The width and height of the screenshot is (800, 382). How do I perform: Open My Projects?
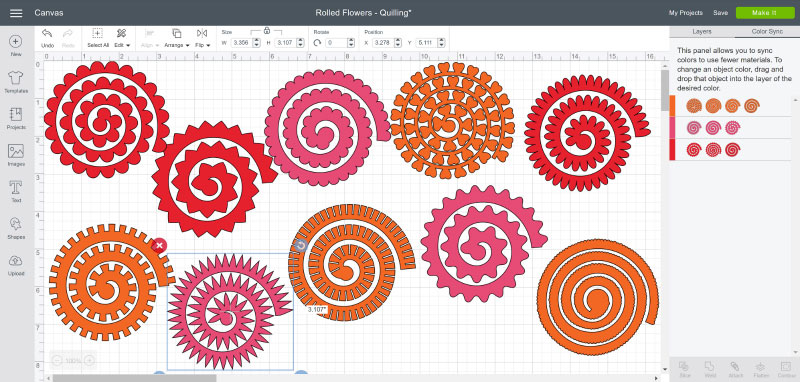686,13
